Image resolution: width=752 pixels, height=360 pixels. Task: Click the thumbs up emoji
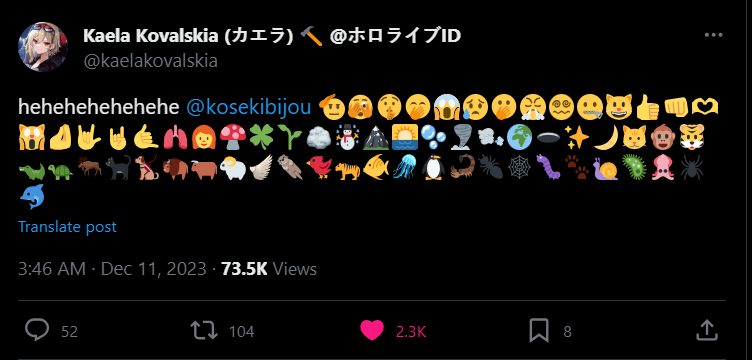(648, 108)
